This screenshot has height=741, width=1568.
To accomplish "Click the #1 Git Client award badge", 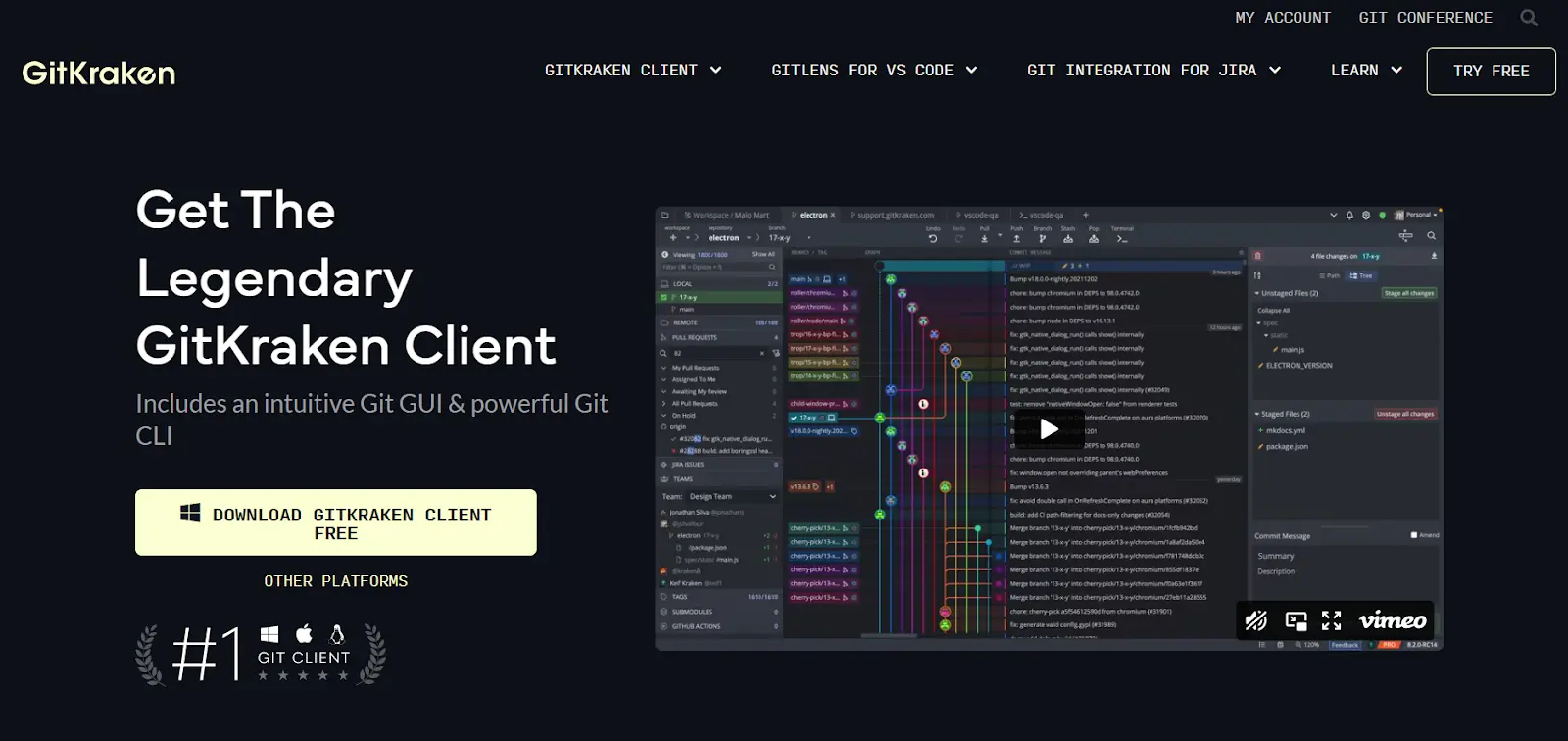I will [261, 654].
